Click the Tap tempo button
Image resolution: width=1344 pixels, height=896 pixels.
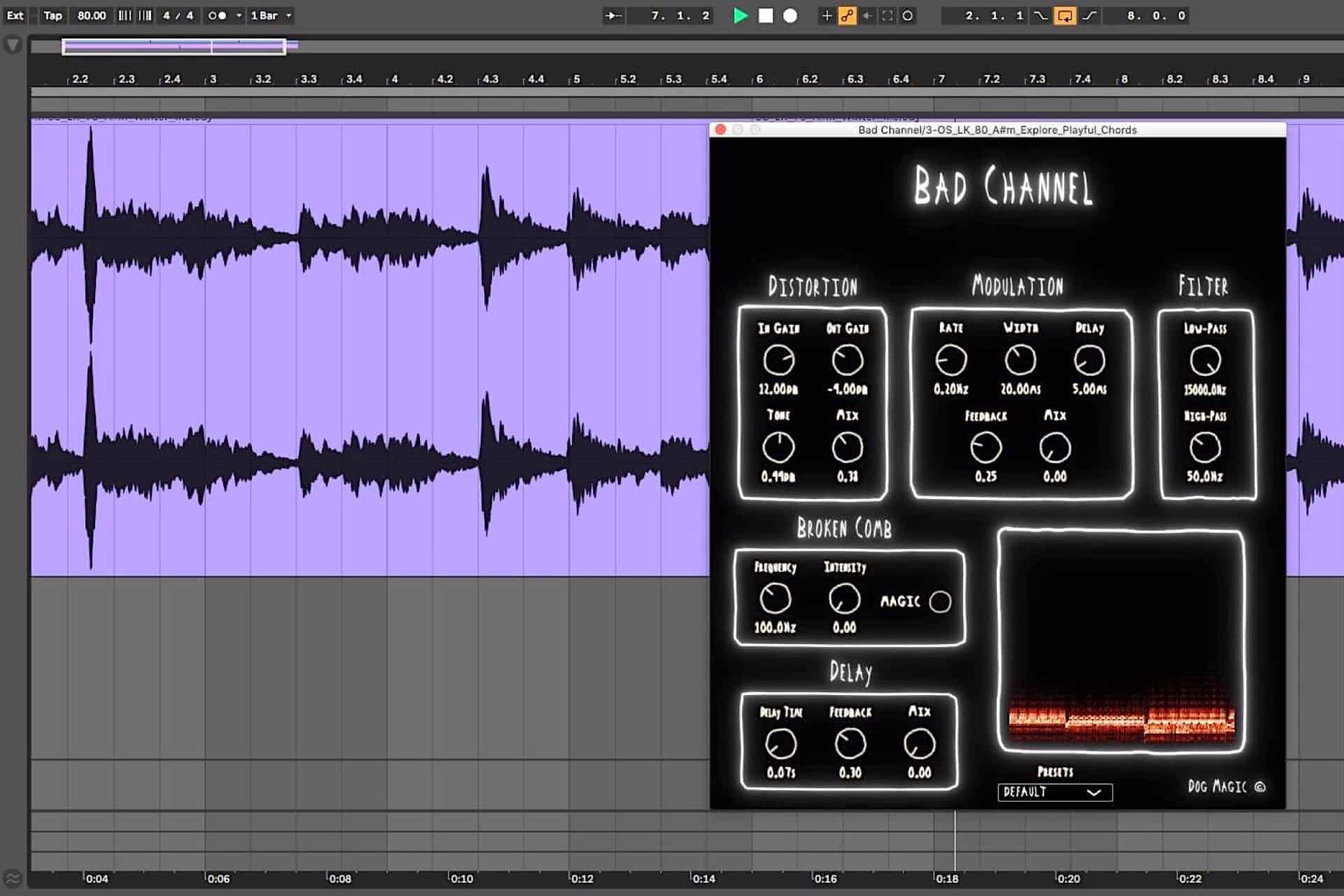click(52, 15)
